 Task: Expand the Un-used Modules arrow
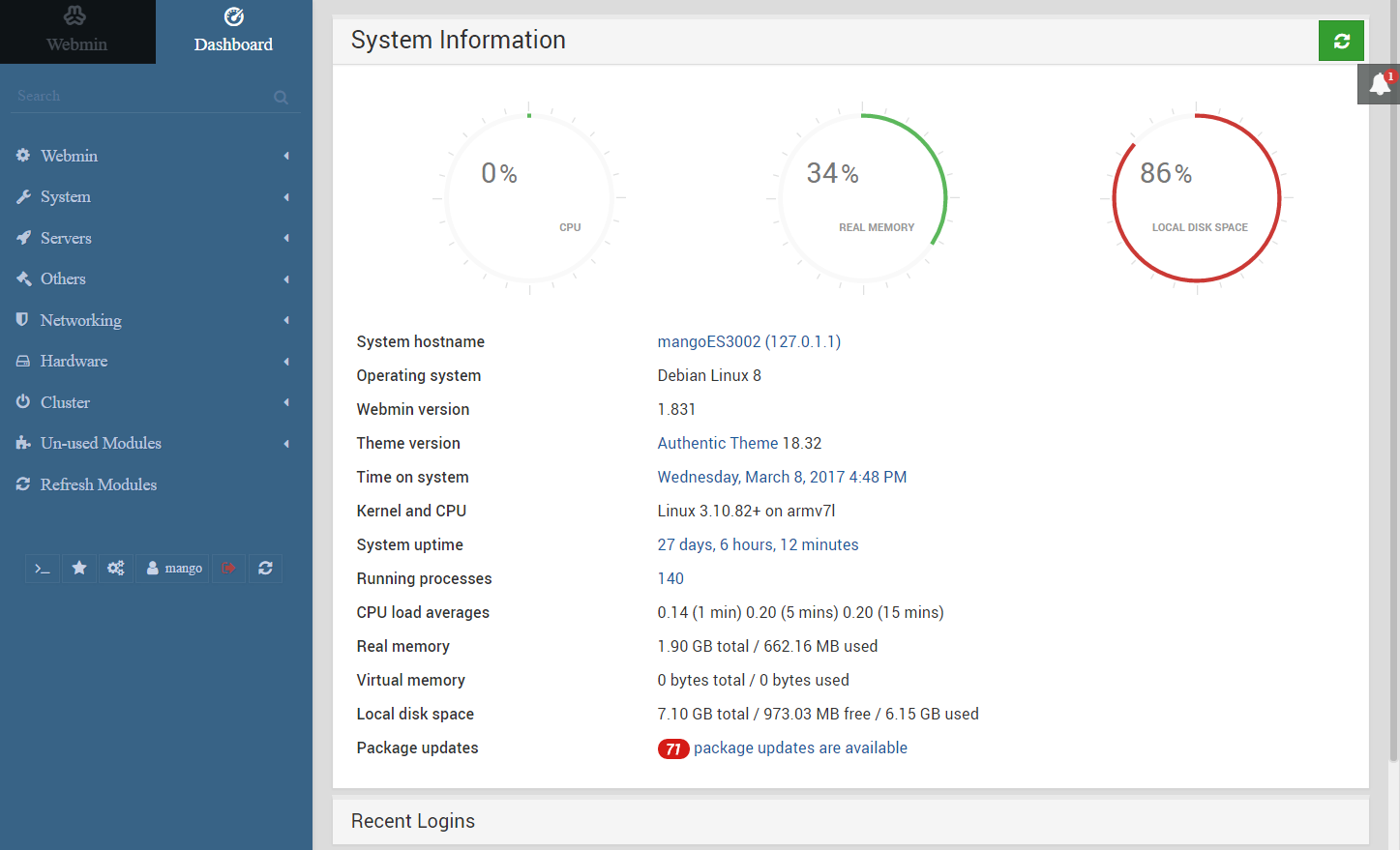pyautogui.click(x=286, y=444)
